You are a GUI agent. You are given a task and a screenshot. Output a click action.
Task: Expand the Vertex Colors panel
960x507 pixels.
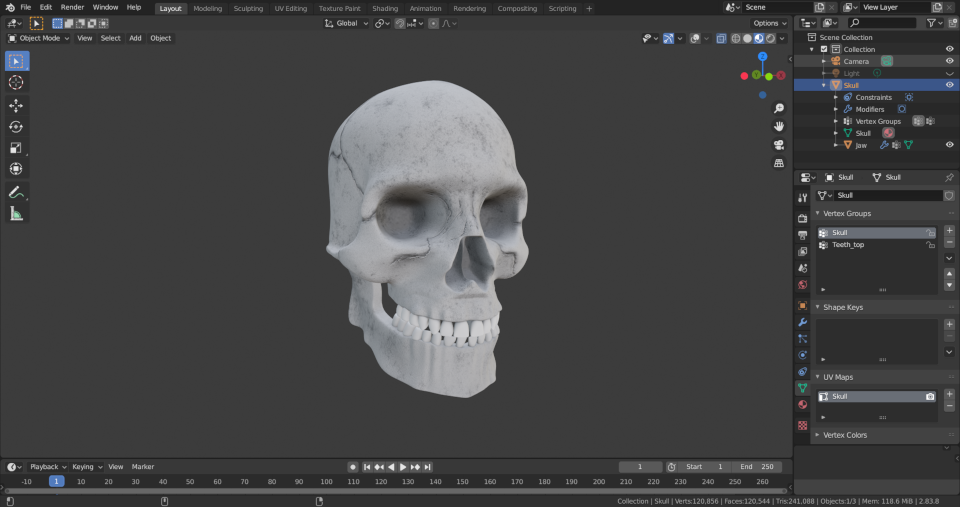817,435
